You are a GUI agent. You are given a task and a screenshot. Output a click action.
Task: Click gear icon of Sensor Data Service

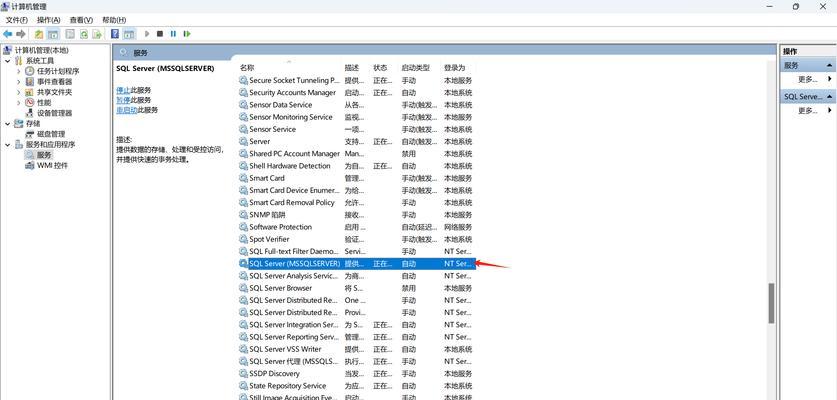coord(243,105)
